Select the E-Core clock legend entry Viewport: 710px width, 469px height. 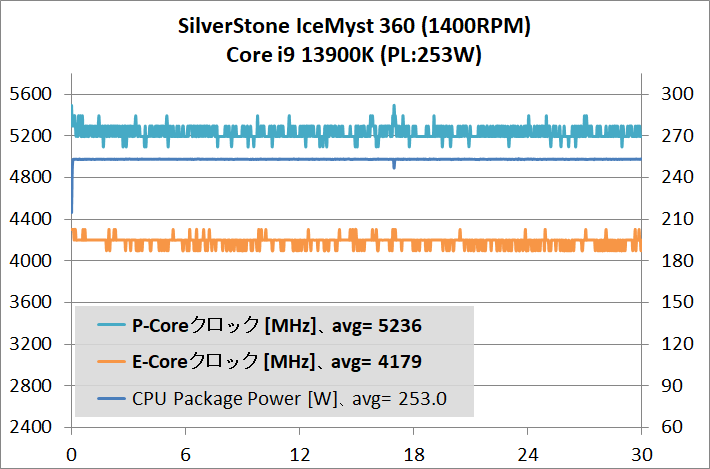point(259,361)
